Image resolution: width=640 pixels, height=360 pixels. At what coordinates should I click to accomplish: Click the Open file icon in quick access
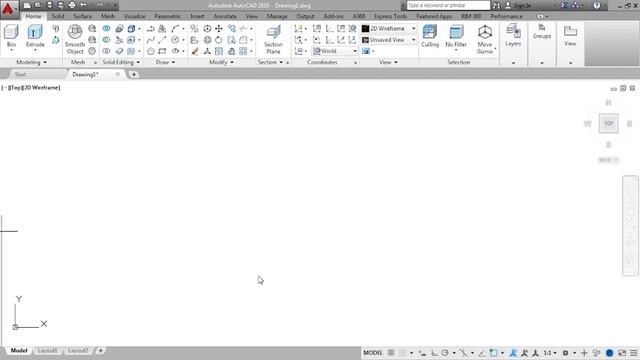point(38,5)
